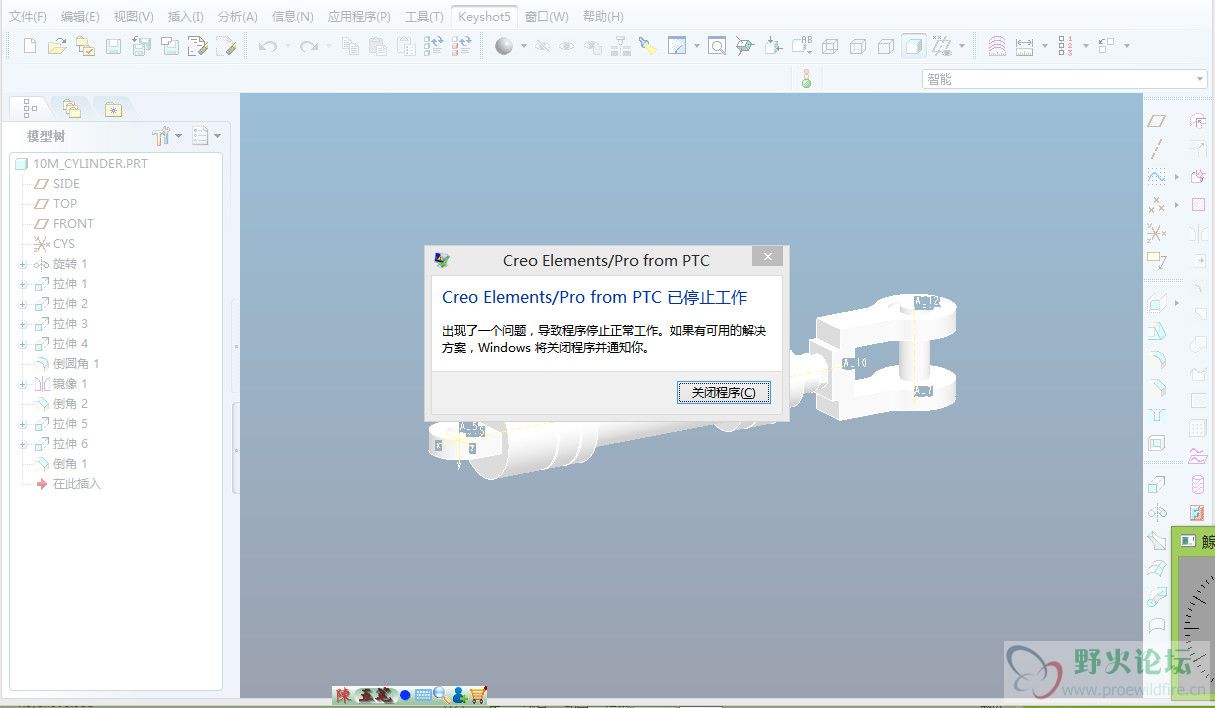Click the pink curvature analysis icon
This screenshot has width=1215, height=708.
(997, 46)
